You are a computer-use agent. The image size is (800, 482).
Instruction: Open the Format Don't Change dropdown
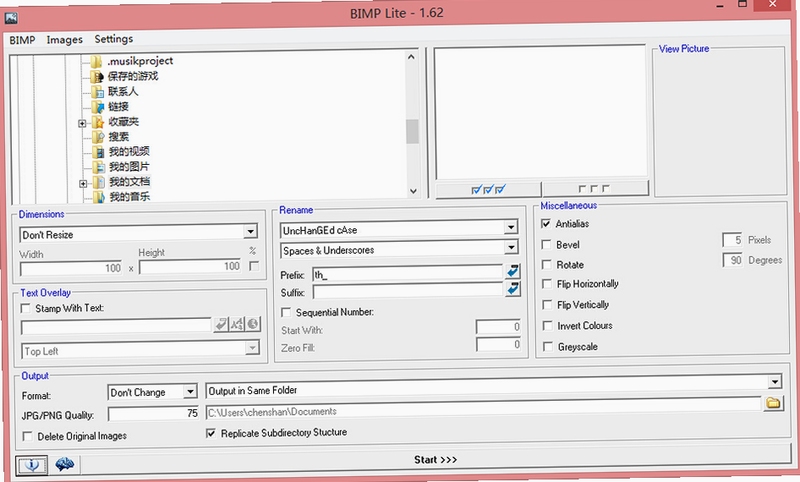coord(190,392)
